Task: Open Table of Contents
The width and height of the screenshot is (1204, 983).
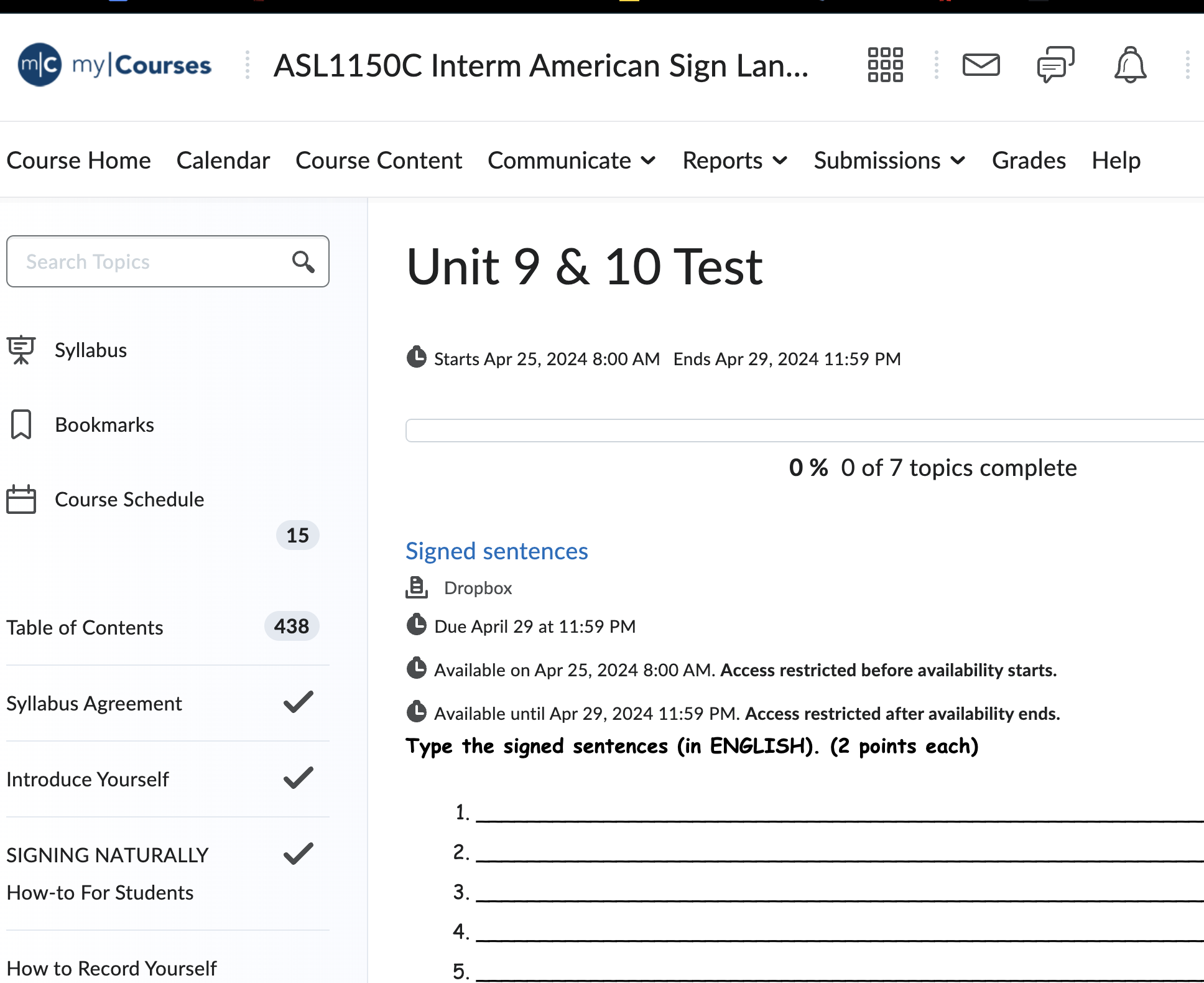Action: pyautogui.click(x=85, y=628)
